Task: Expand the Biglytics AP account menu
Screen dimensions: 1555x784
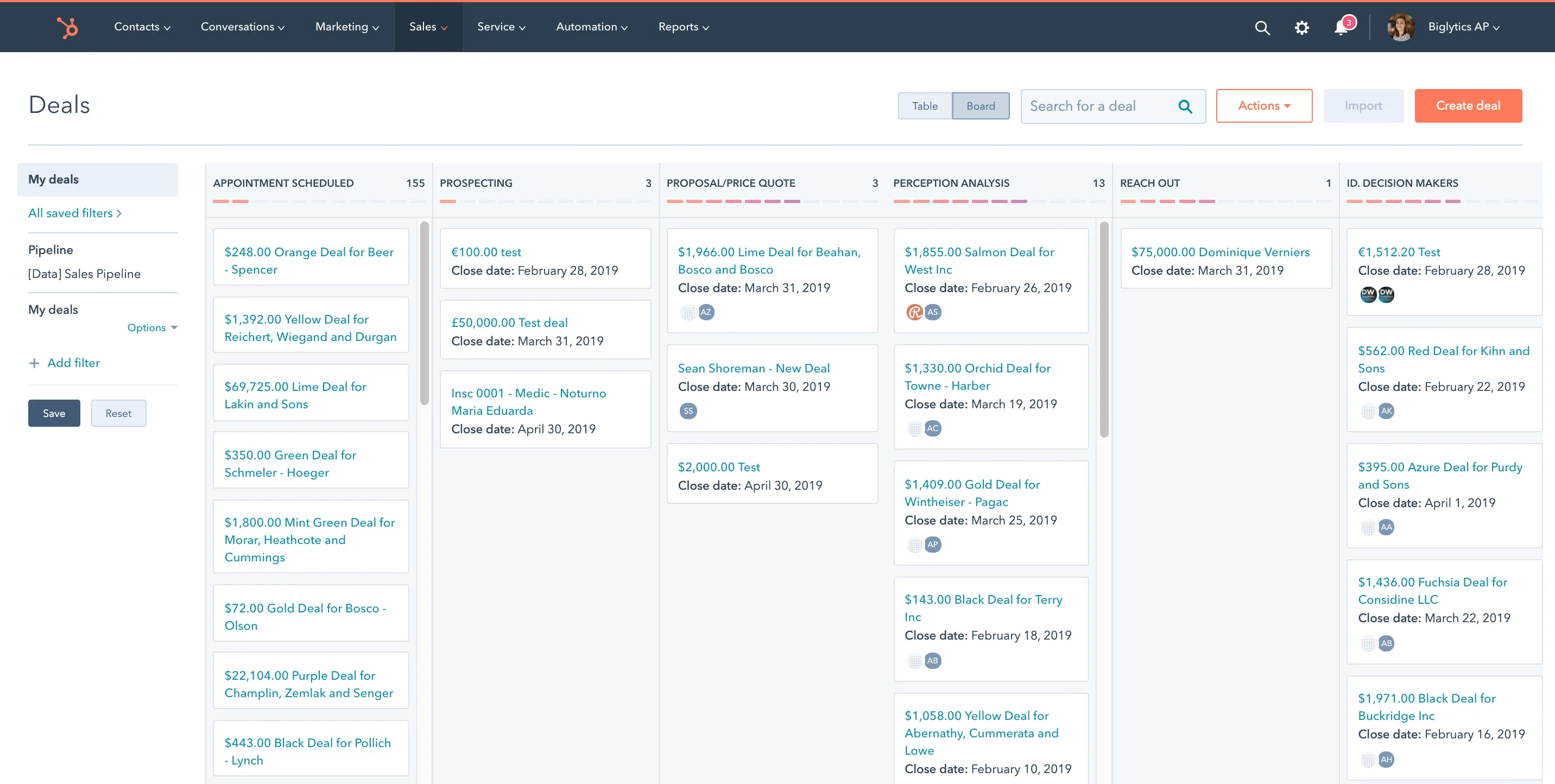Action: click(1463, 27)
